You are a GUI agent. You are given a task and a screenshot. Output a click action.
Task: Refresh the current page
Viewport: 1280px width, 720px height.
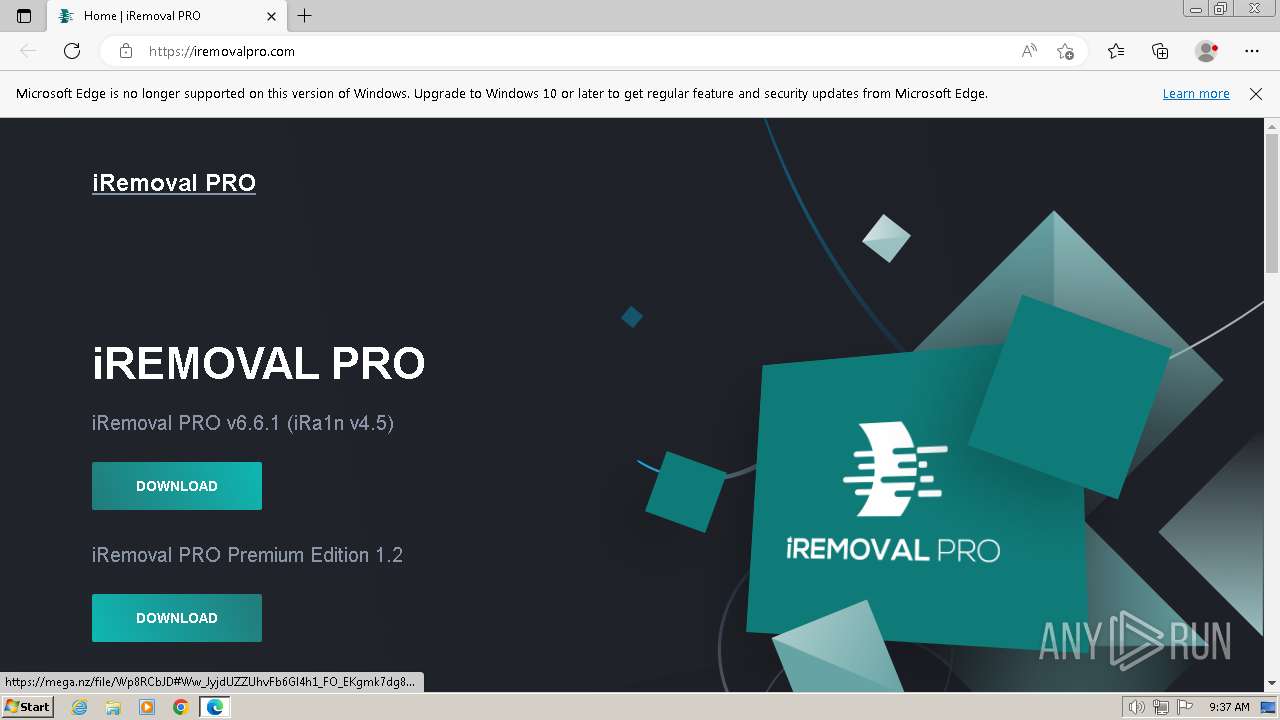[72, 51]
